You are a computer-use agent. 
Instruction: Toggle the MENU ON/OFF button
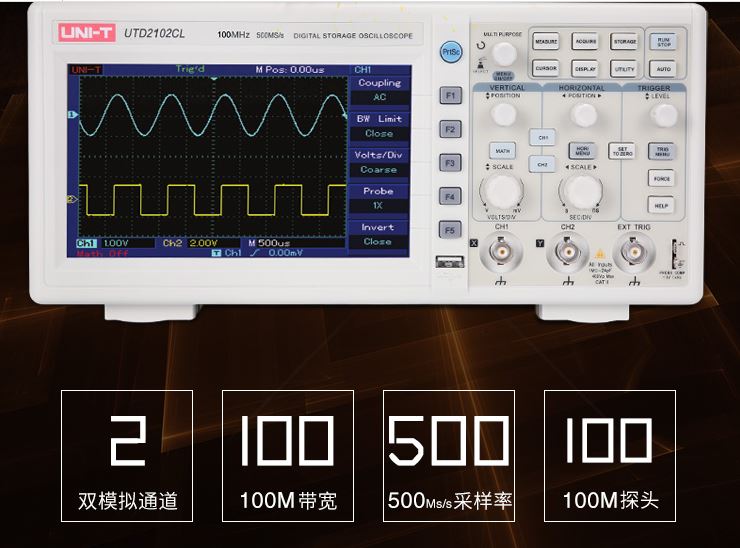click(504, 76)
